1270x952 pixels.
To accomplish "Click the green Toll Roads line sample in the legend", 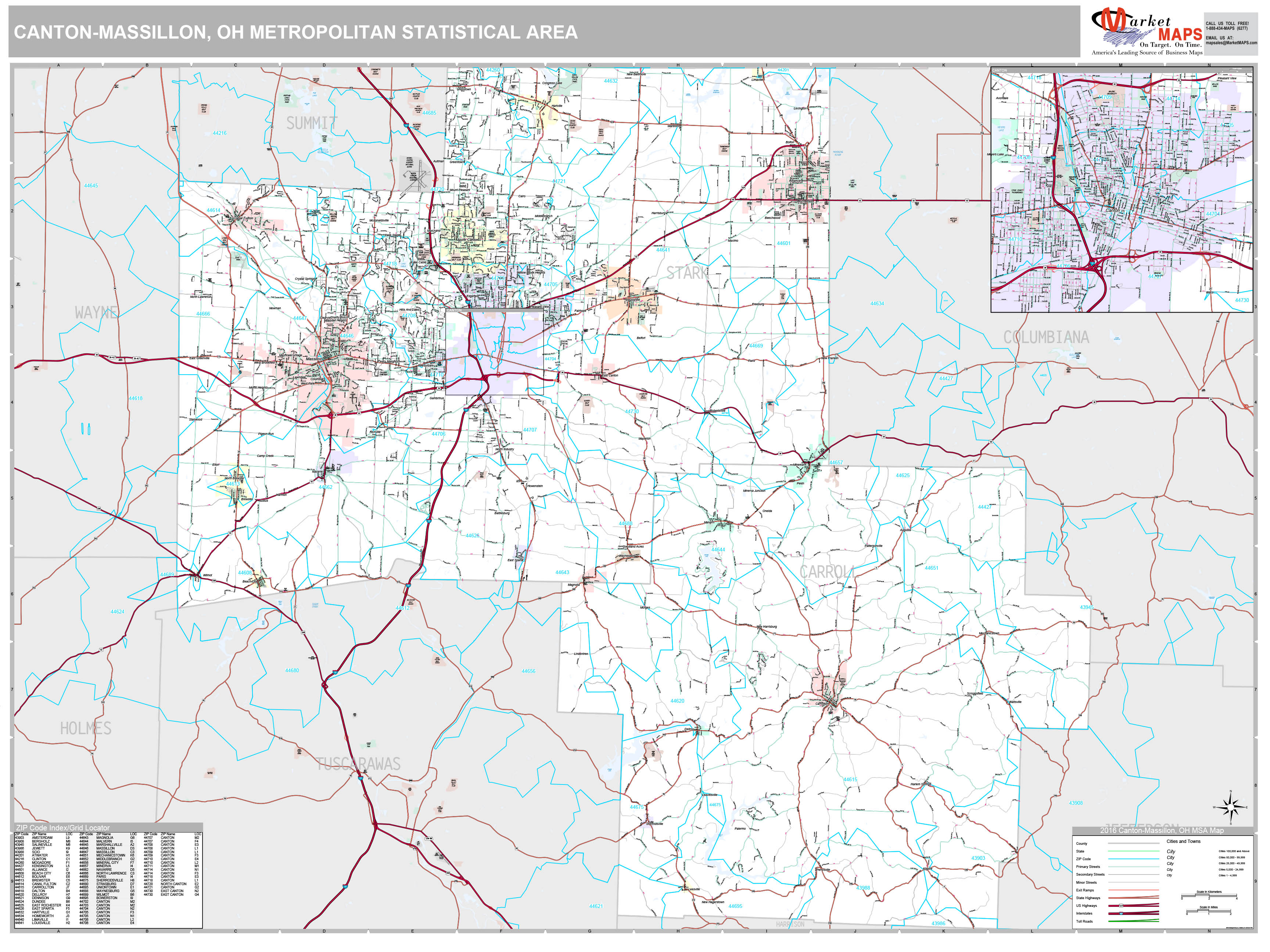I will (1134, 920).
